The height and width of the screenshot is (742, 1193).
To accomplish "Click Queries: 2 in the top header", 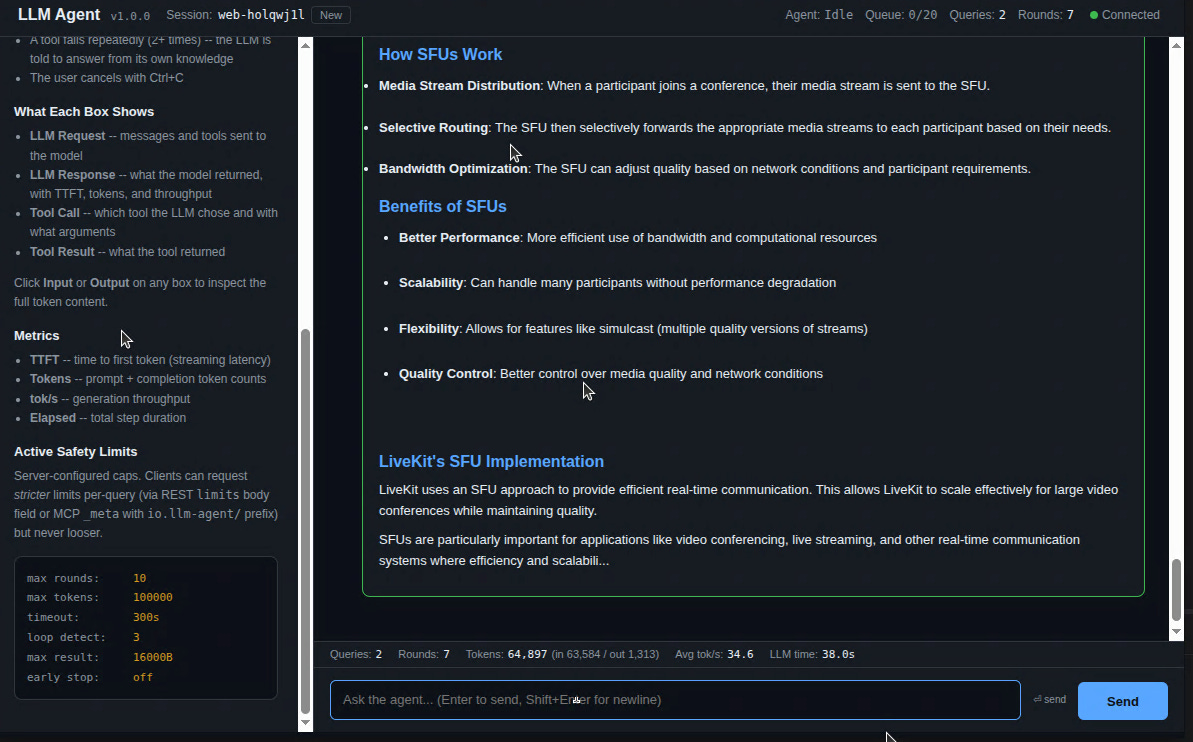I will [977, 15].
